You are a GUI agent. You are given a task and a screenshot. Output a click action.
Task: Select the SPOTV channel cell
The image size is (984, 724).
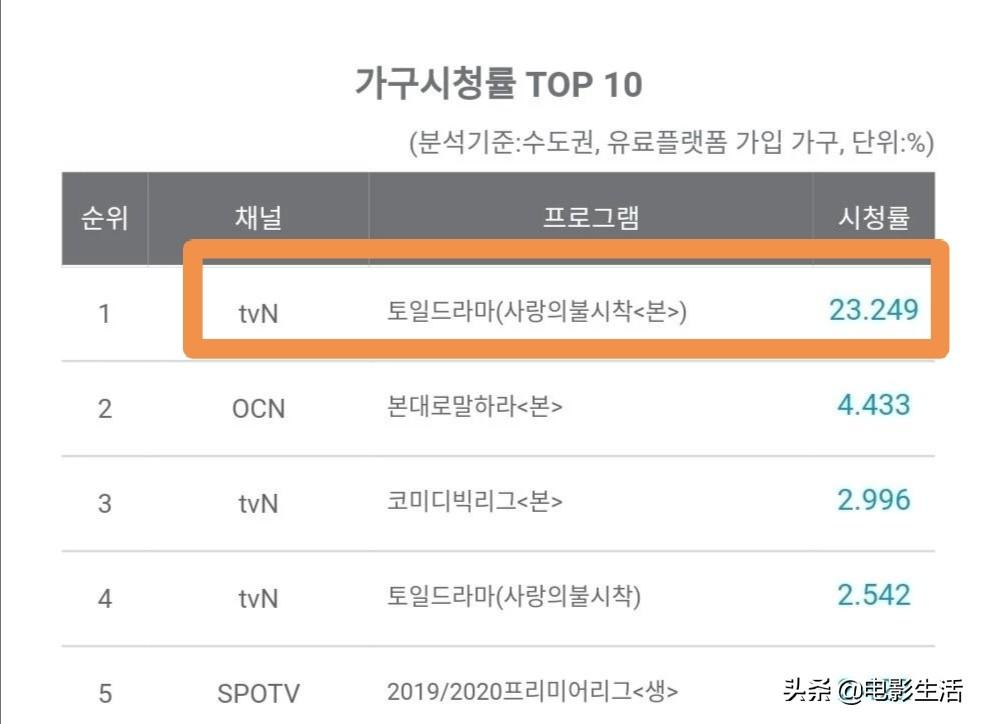tap(258, 692)
